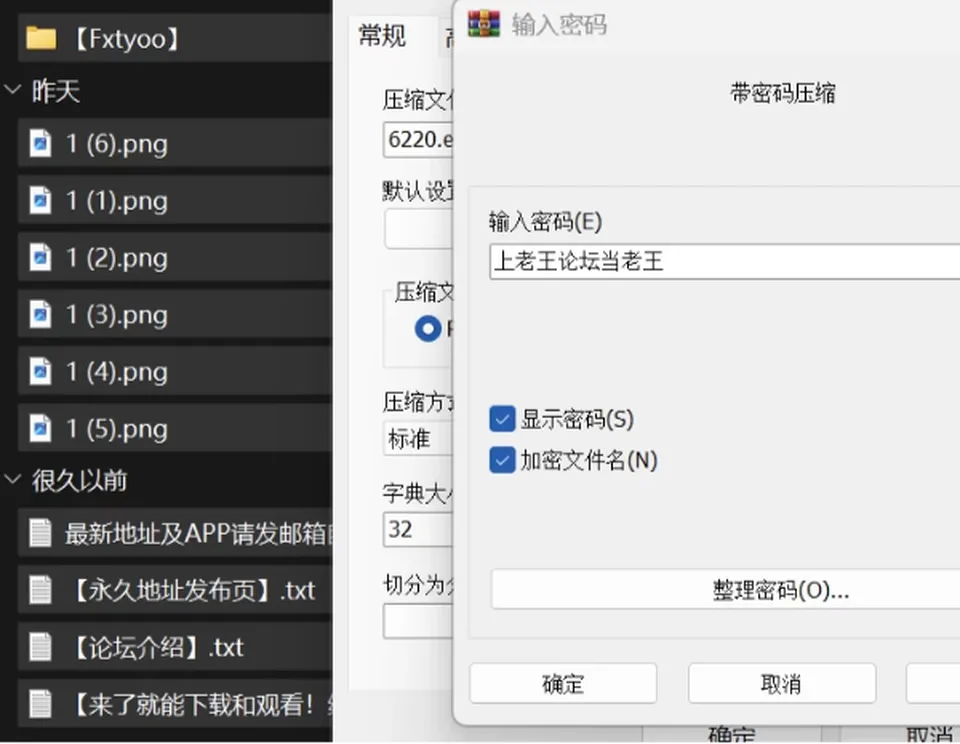This screenshot has height=744, width=960.
Task: Toggle the 显示密码(S) checkbox
Action: (x=502, y=419)
